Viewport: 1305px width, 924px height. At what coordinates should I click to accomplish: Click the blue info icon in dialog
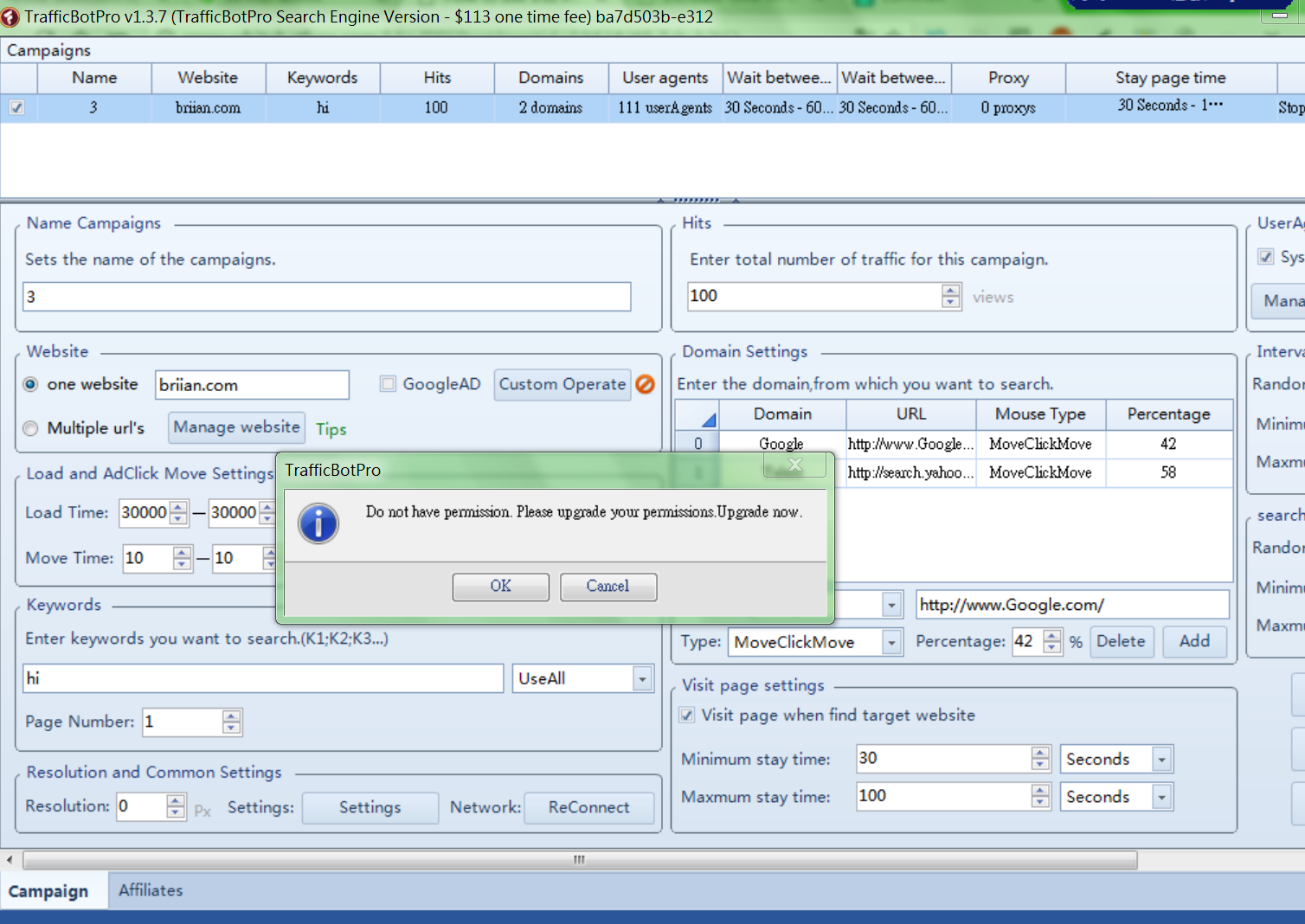click(318, 523)
